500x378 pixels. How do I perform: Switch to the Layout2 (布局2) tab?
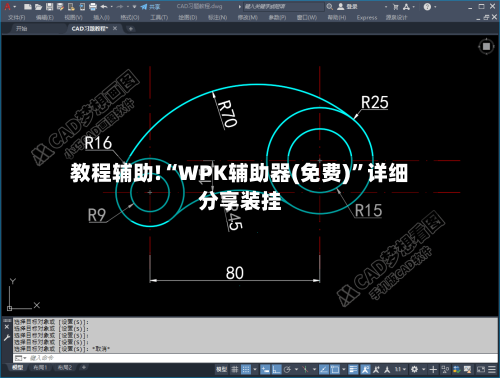[65, 367]
